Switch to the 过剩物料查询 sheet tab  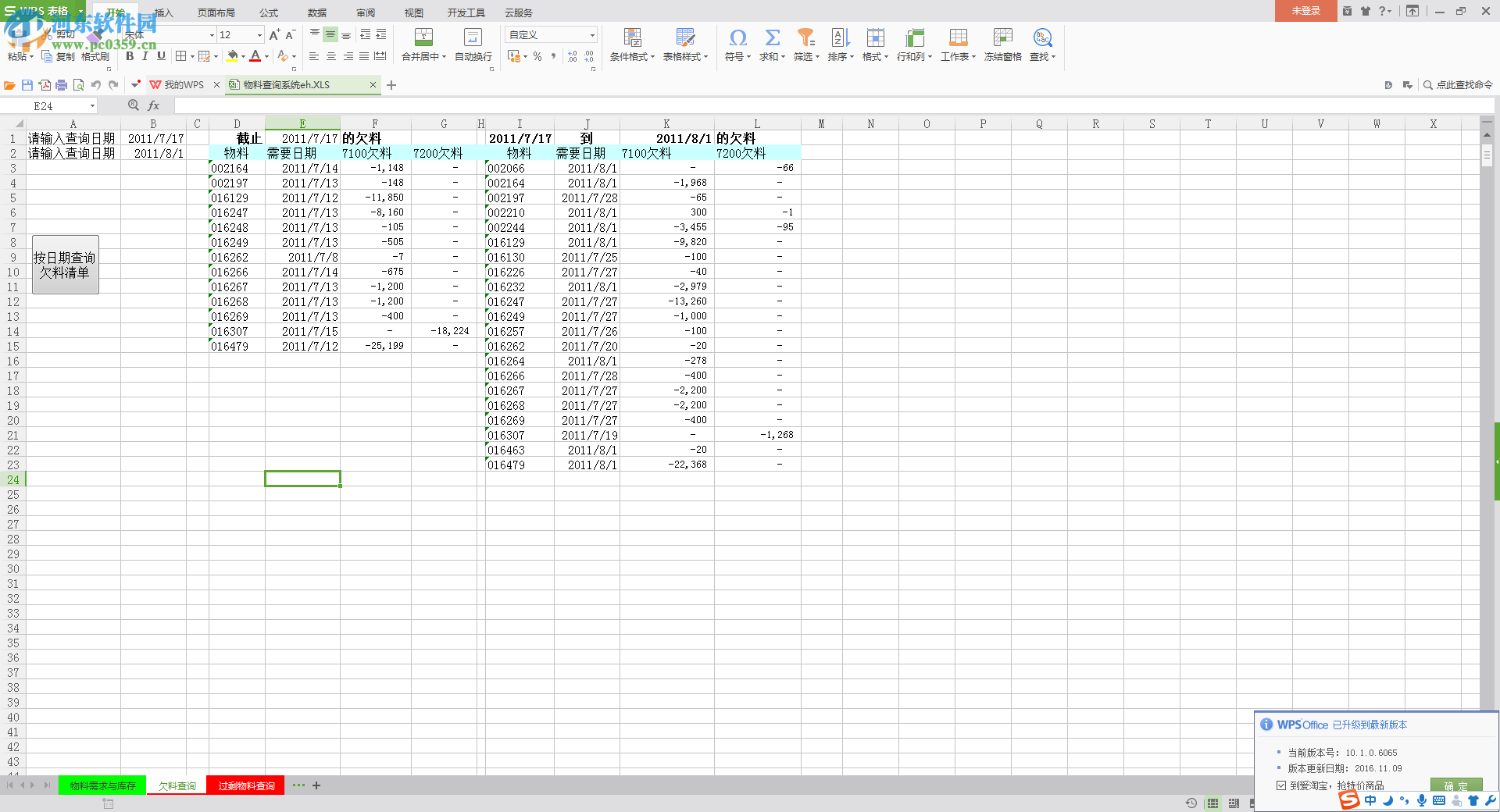[246, 785]
